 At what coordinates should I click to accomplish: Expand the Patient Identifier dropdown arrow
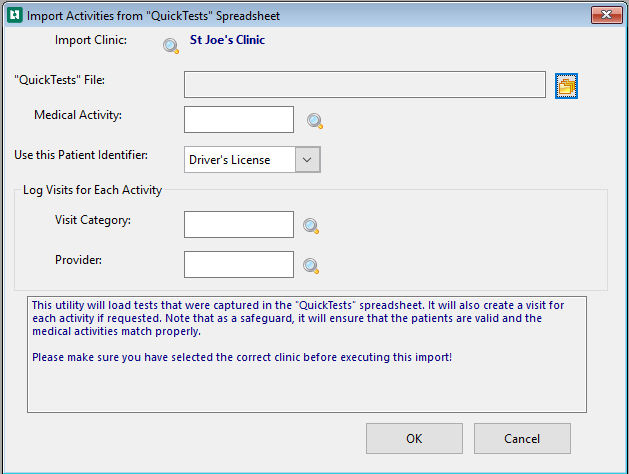(307, 160)
